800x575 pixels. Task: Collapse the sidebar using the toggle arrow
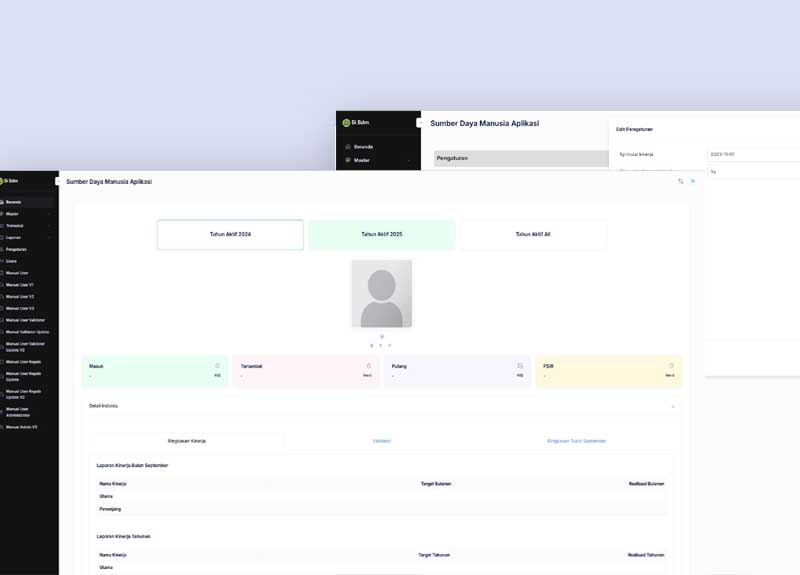click(x=57, y=181)
